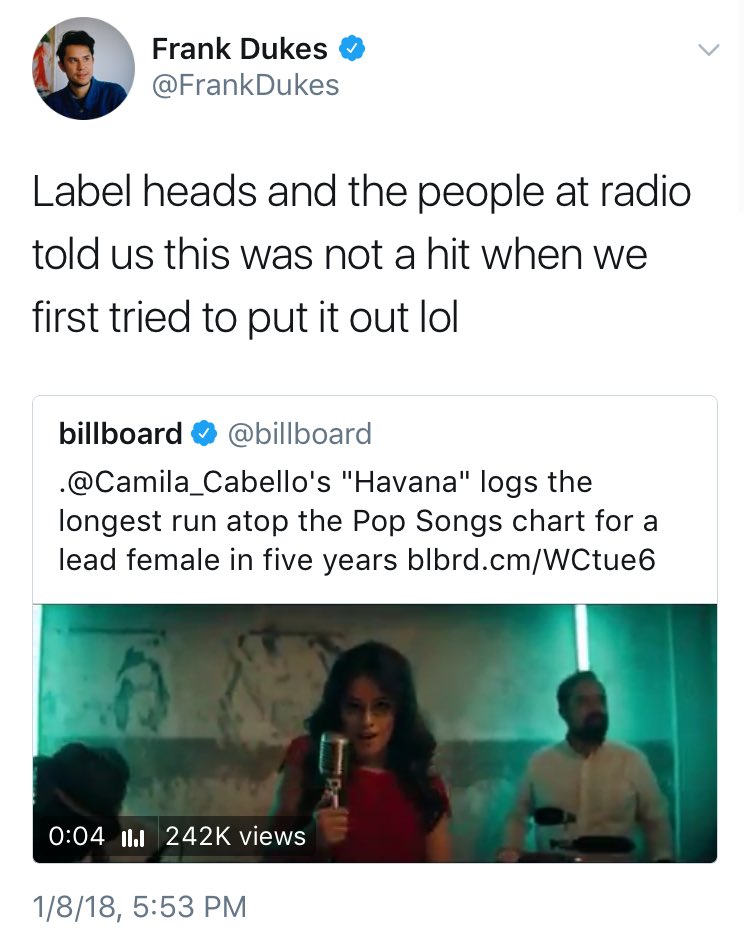Image resolution: width=749 pixels, height=944 pixels.
Task: Click billboard's verified checkmark badge
Action: (x=204, y=433)
